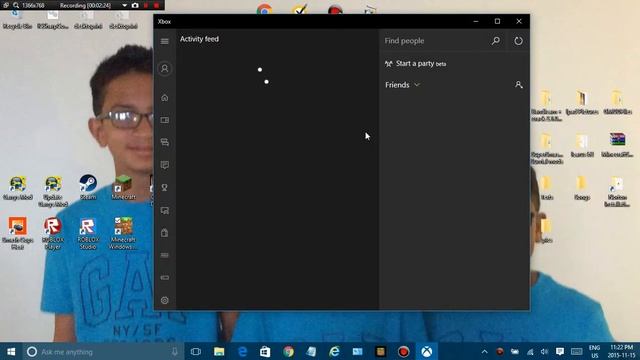This screenshot has height=360, width=640.
Task: Launch Microsoft Edge from taskbar
Action: click(x=242, y=351)
